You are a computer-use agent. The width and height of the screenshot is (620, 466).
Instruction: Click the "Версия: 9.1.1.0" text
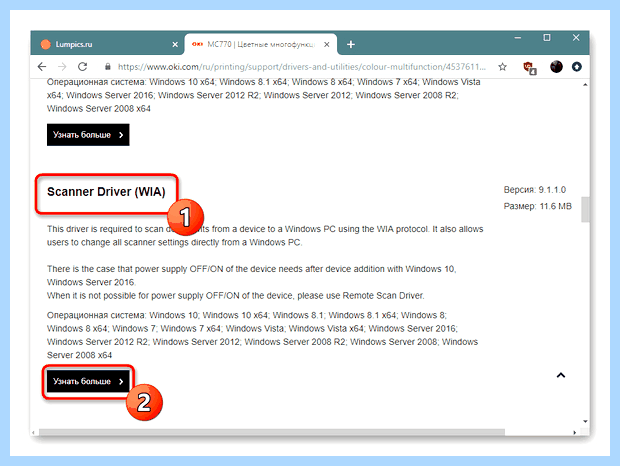point(535,190)
